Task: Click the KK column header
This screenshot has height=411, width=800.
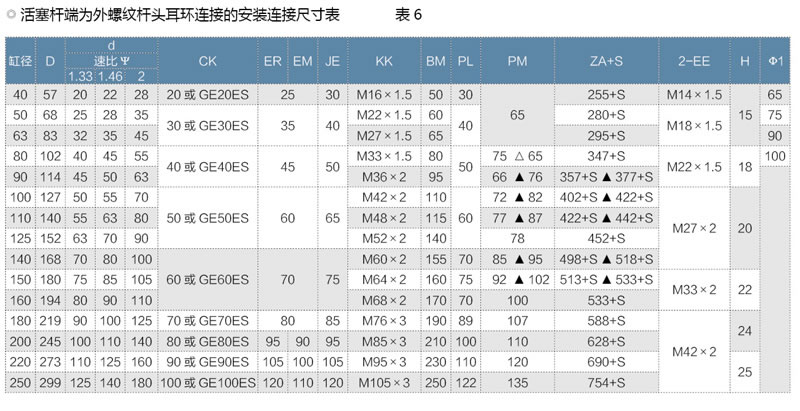Action: click(x=383, y=61)
